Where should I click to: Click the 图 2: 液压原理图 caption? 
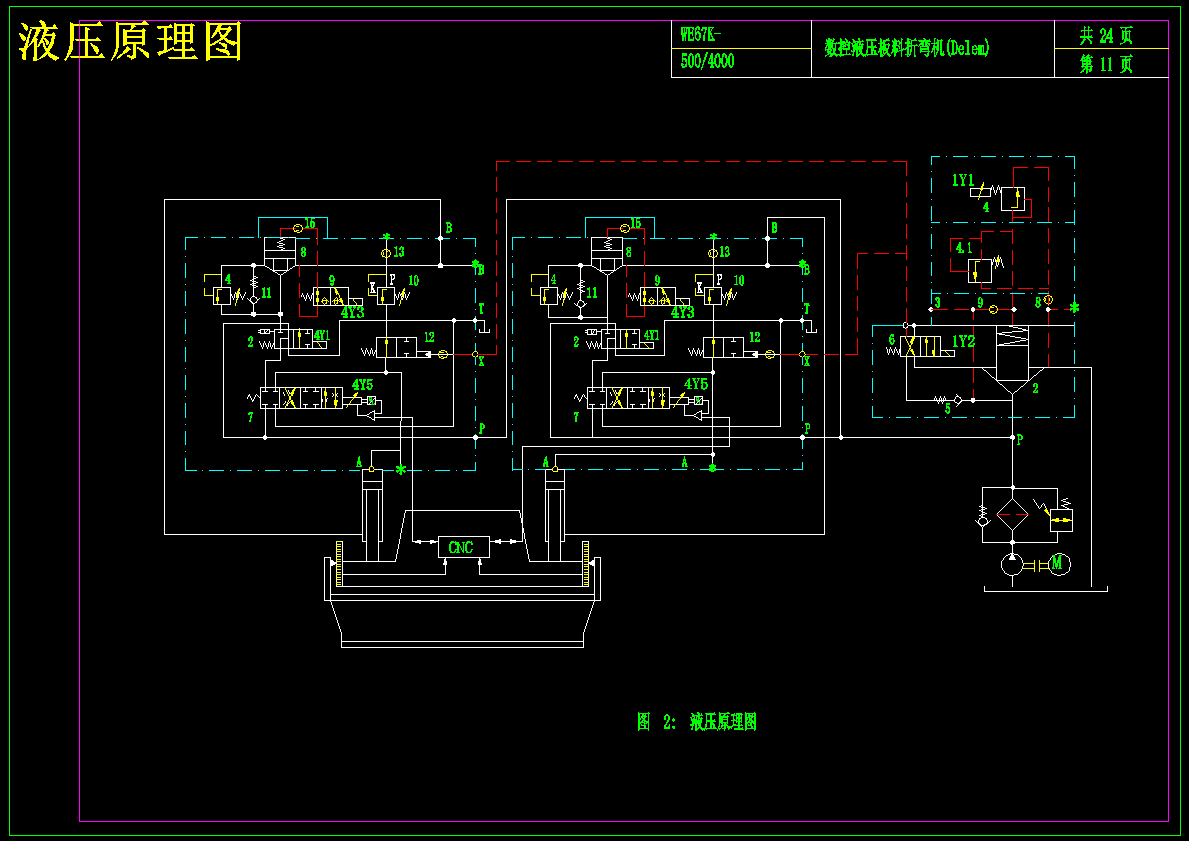coord(697,721)
